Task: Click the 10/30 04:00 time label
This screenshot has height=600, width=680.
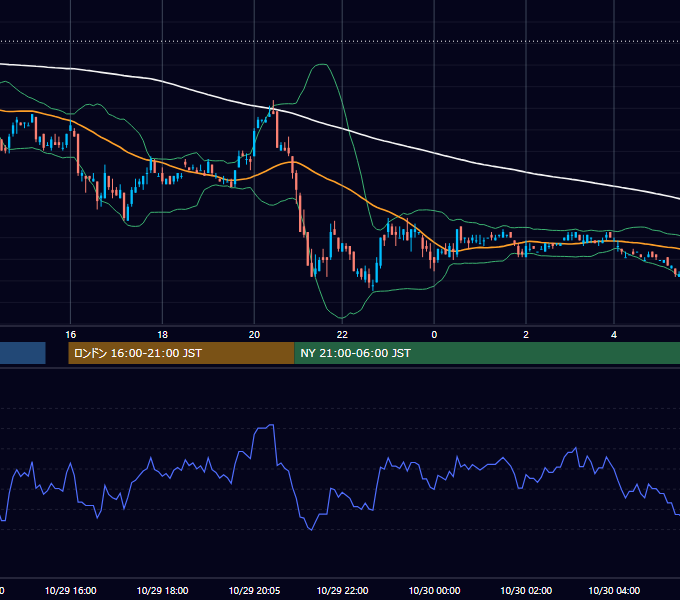Action: click(614, 590)
